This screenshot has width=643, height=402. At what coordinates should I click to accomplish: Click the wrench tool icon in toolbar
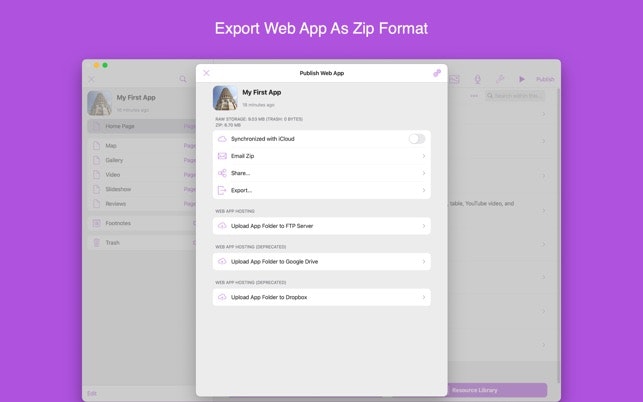[x=499, y=79]
